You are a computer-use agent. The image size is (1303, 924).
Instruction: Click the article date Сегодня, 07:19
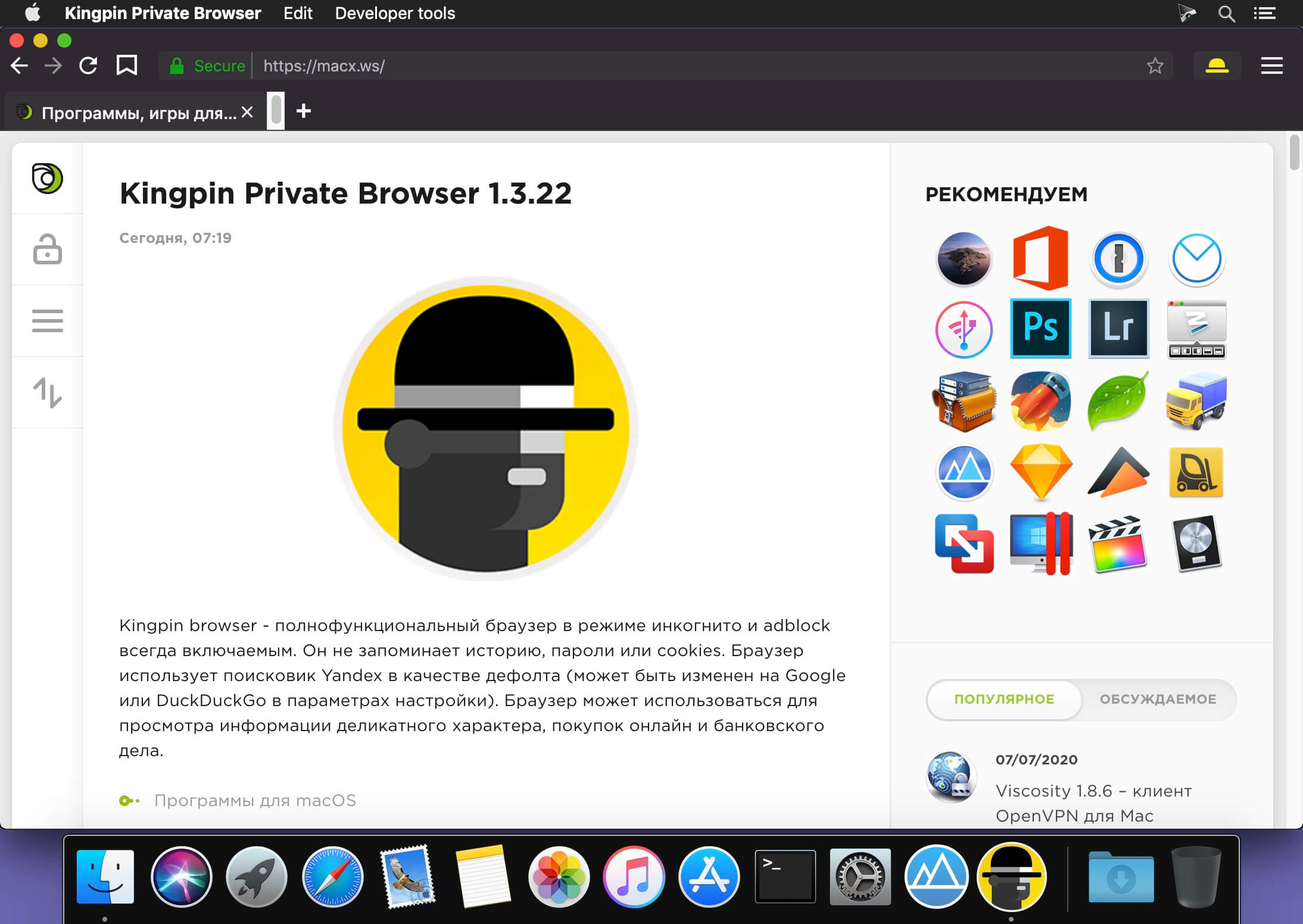click(x=175, y=238)
